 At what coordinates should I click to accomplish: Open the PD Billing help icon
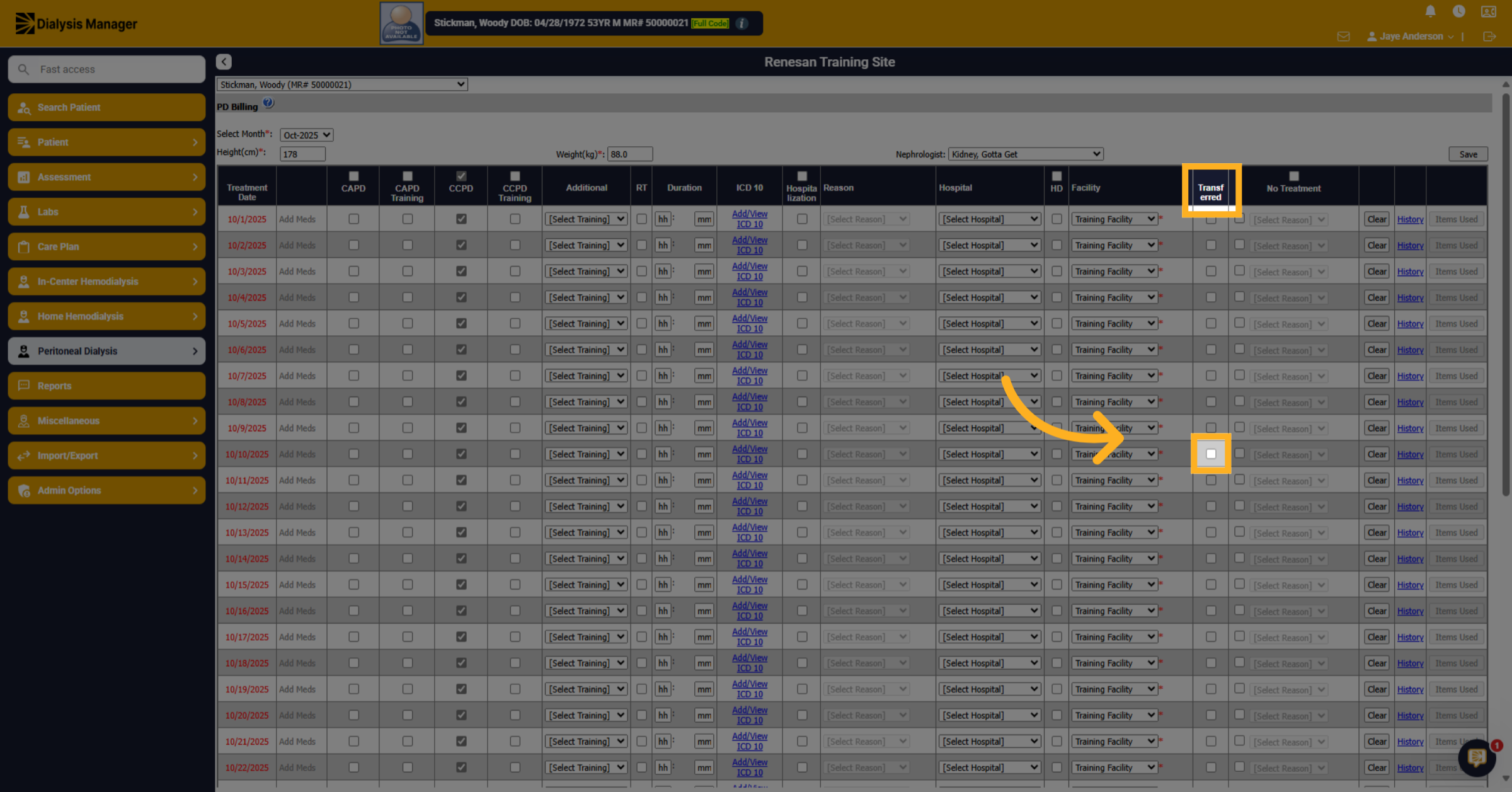tap(268, 103)
